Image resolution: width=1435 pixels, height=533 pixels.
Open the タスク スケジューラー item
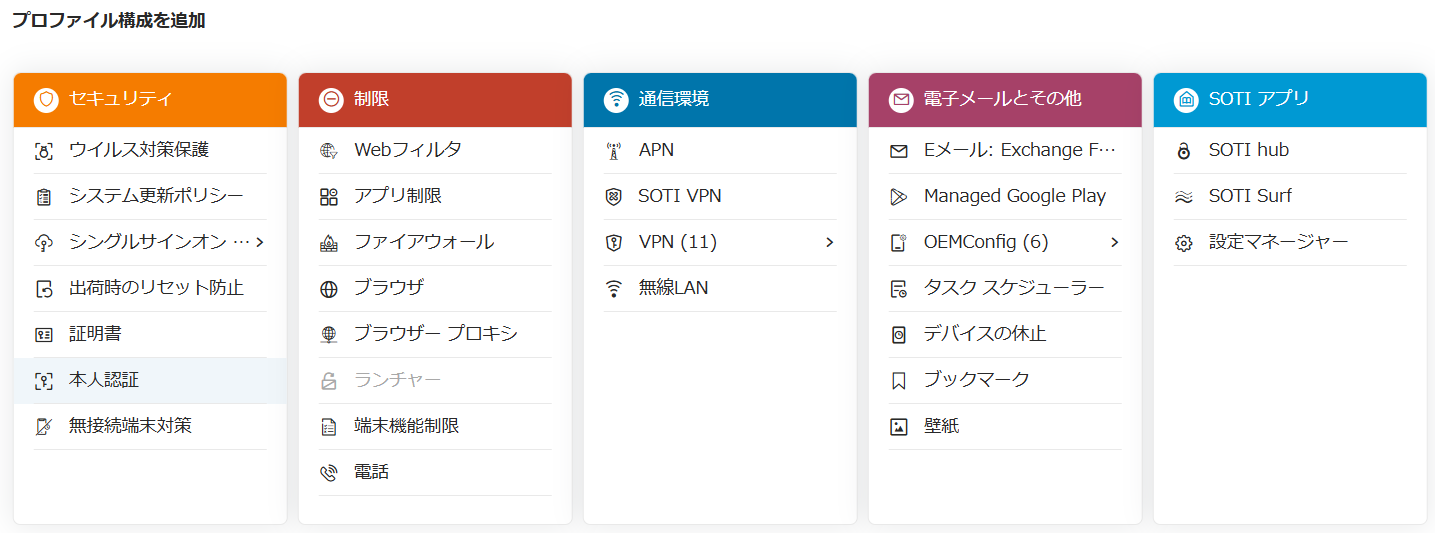pos(1005,288)
